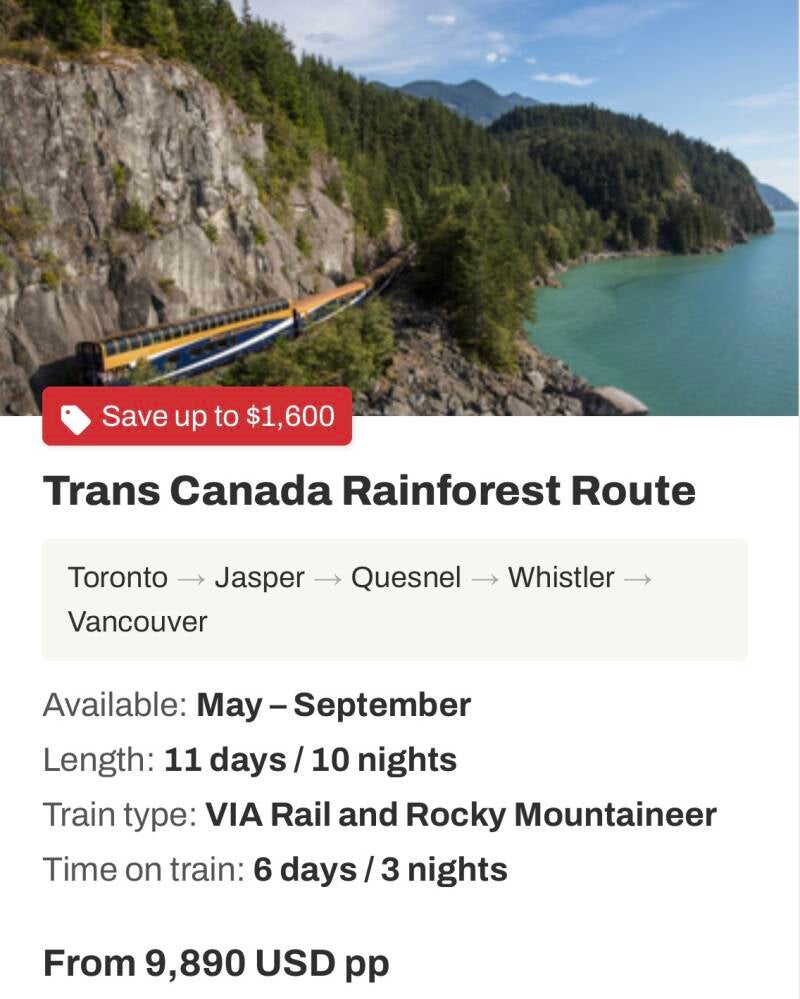The image size is (800, 999).
Task: Select Toronto in the route list
Action: point(118,578)
